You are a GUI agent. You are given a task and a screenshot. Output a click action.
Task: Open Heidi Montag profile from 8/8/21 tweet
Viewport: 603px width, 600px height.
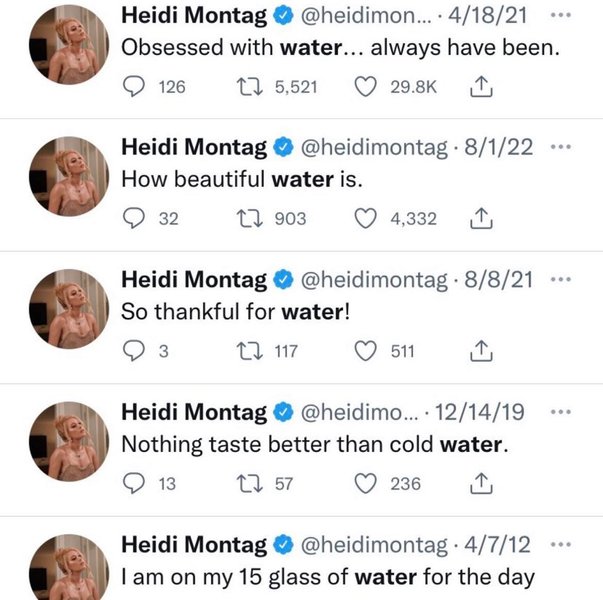coord(194,280)
